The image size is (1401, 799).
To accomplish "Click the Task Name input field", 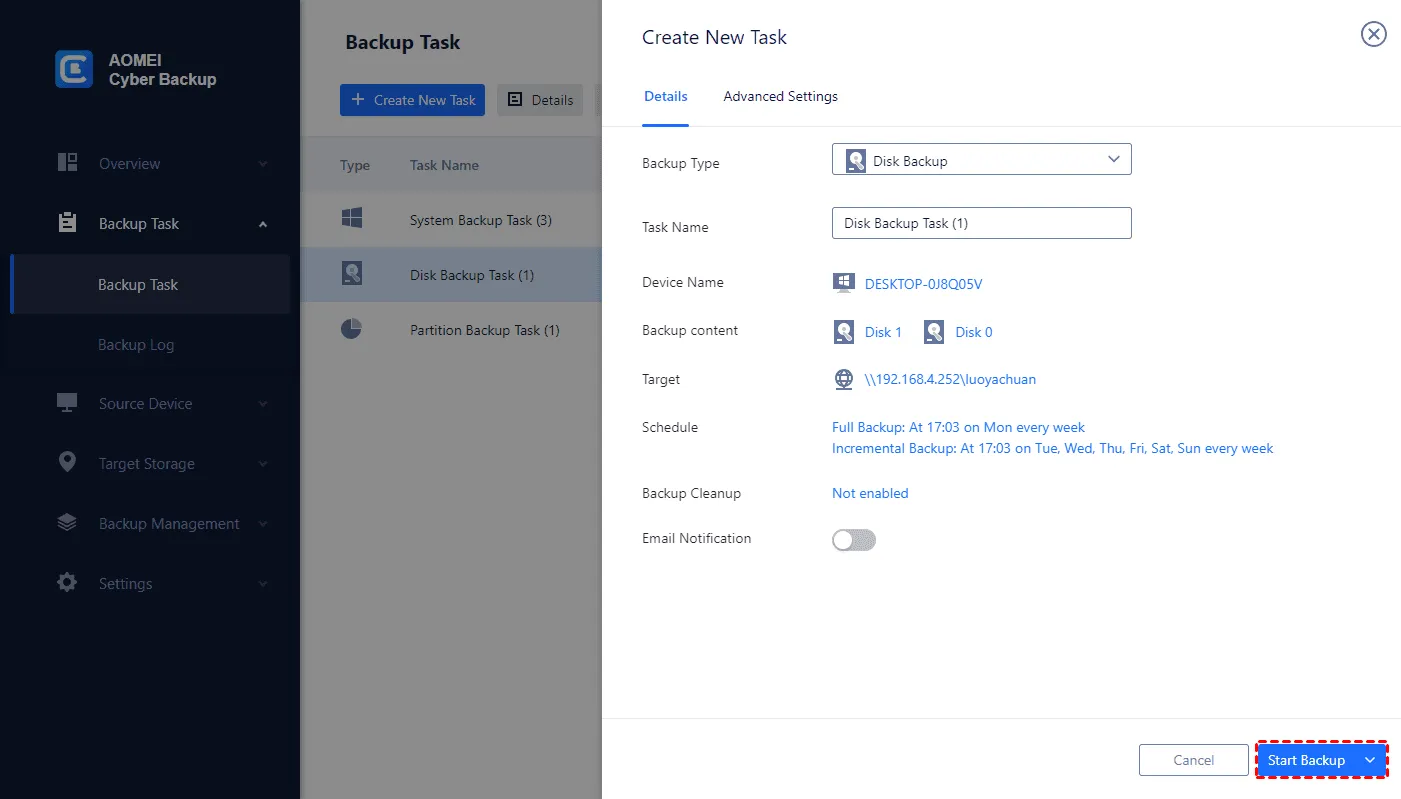I will pyautogui.click(x=981, y=223).
